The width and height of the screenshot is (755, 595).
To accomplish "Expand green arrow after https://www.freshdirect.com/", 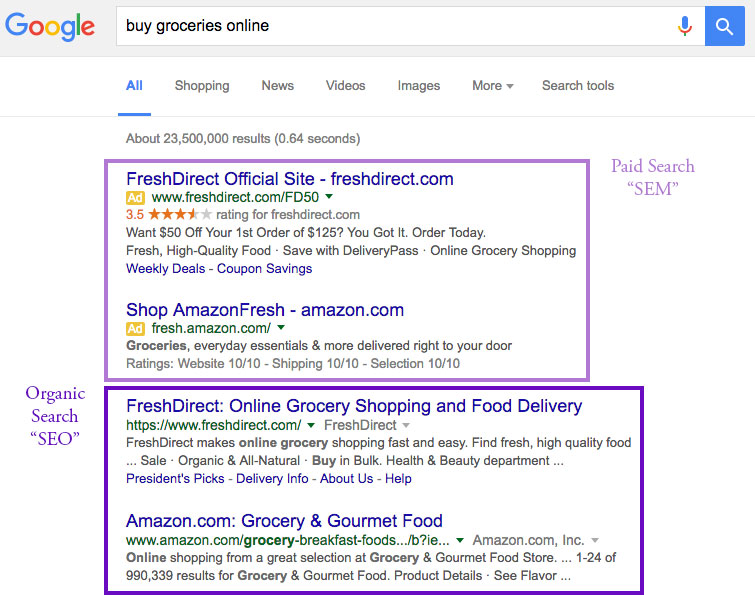I will [x=311, y=425].
